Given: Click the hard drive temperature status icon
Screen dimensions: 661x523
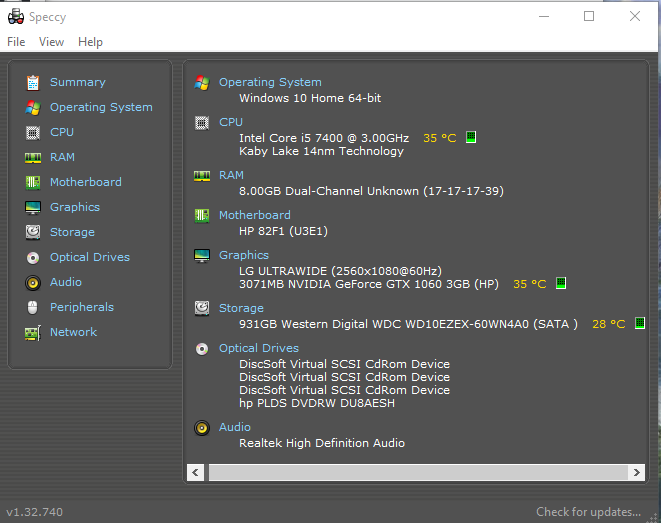Looking at the screenshot, I should 640,323.
